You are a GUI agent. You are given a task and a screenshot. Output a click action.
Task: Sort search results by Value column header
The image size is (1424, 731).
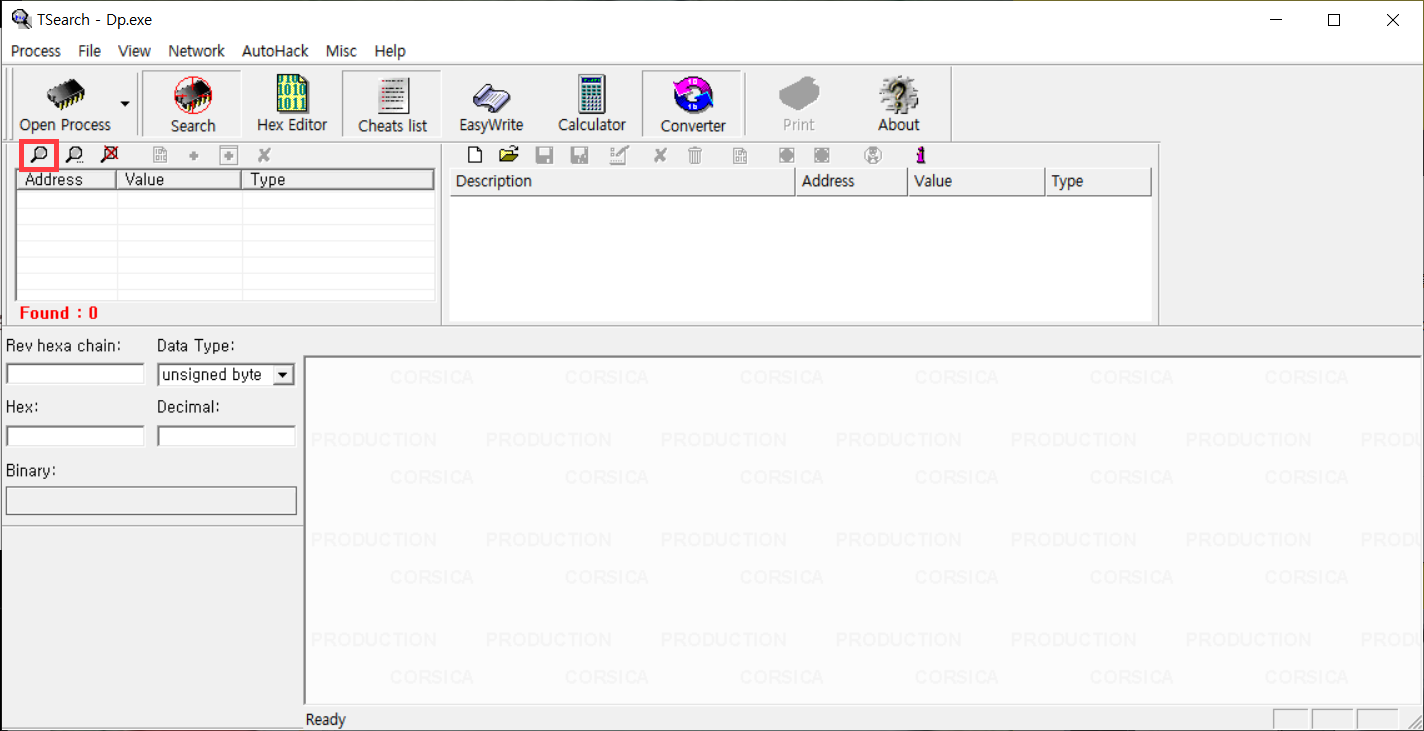click(179, 180)
